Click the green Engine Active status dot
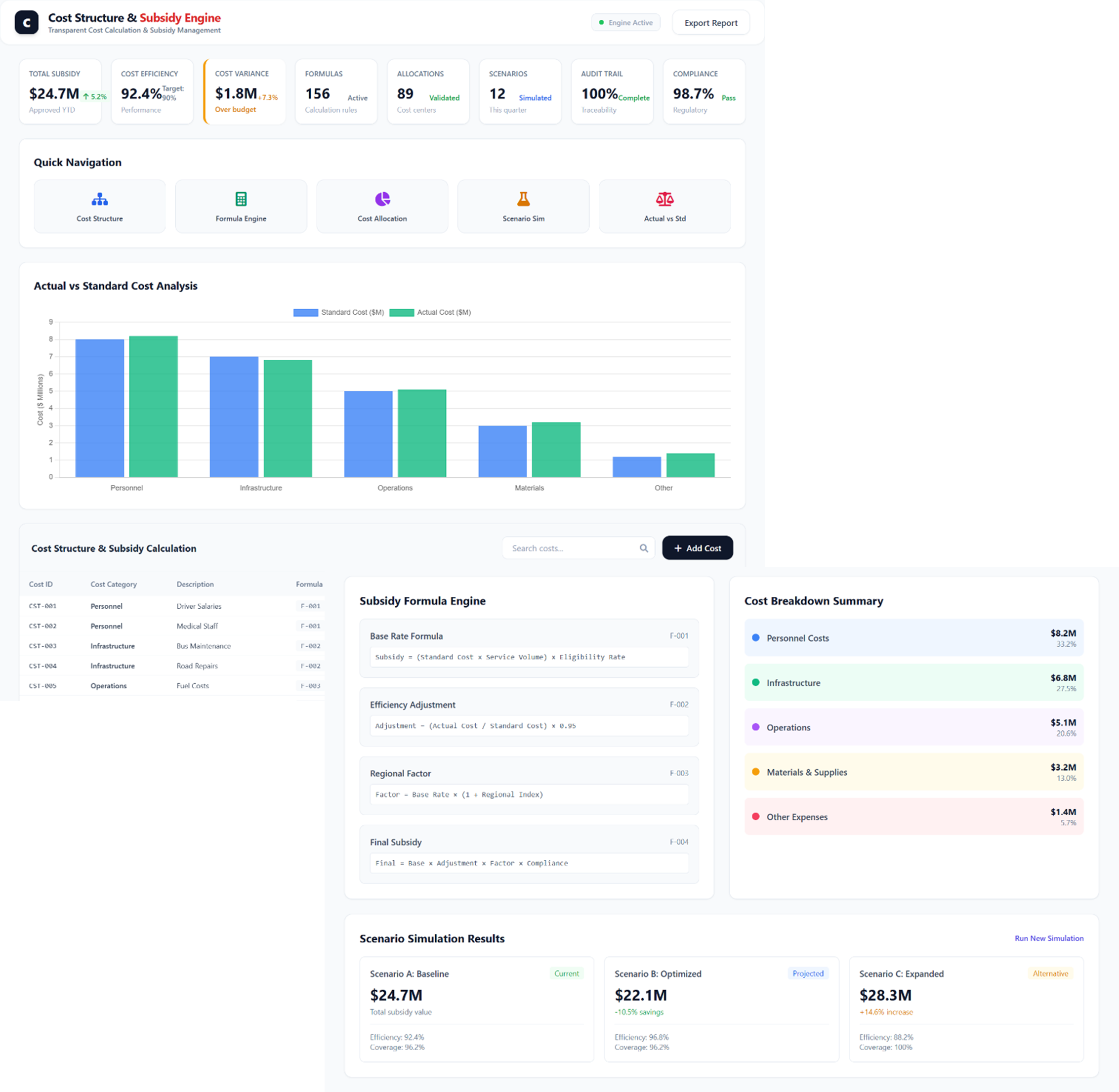The image size is (1119, 1092). (x=601, y=23)
